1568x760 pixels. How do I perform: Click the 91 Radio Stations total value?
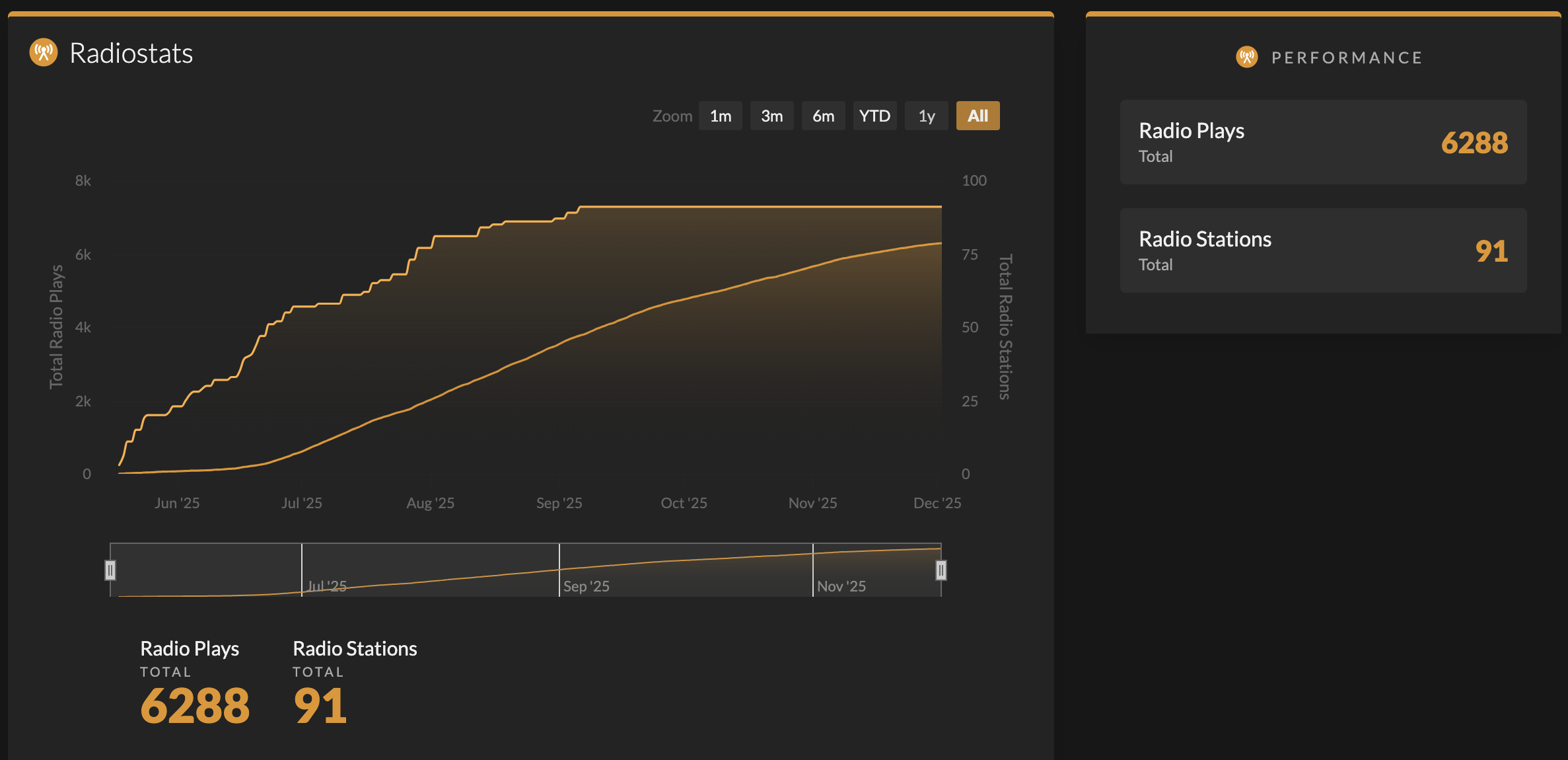(x=1491, y=250)
